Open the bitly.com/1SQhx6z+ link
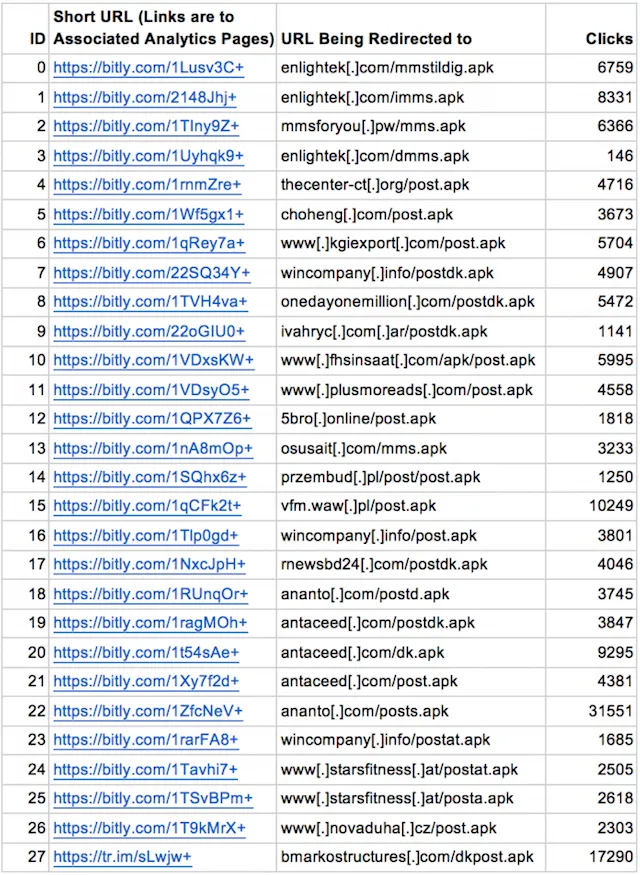The height and width of the screenshot is (875, 640). tap(150, 477)
